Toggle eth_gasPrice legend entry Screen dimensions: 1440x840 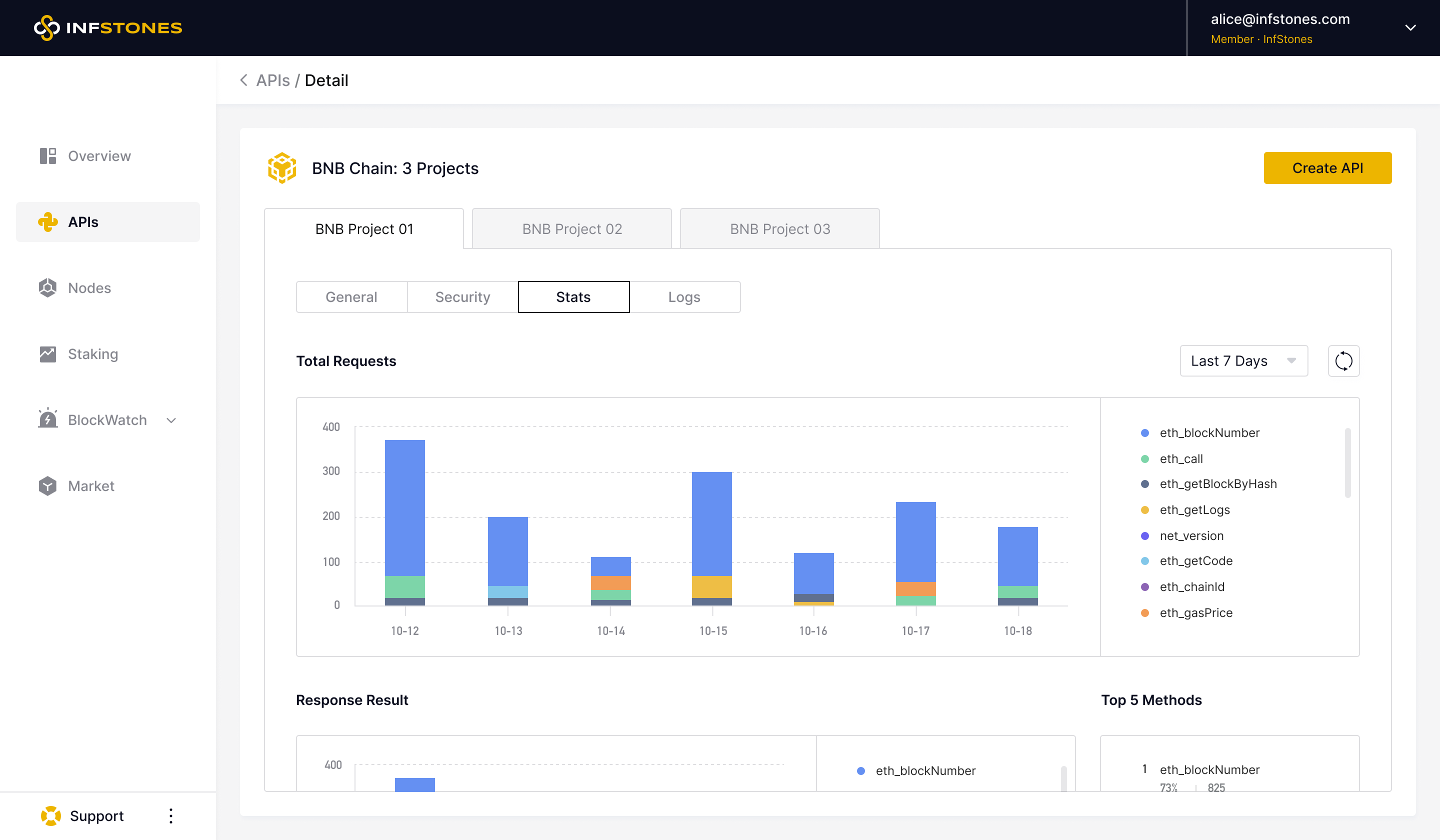click(x=1195, y=613)
